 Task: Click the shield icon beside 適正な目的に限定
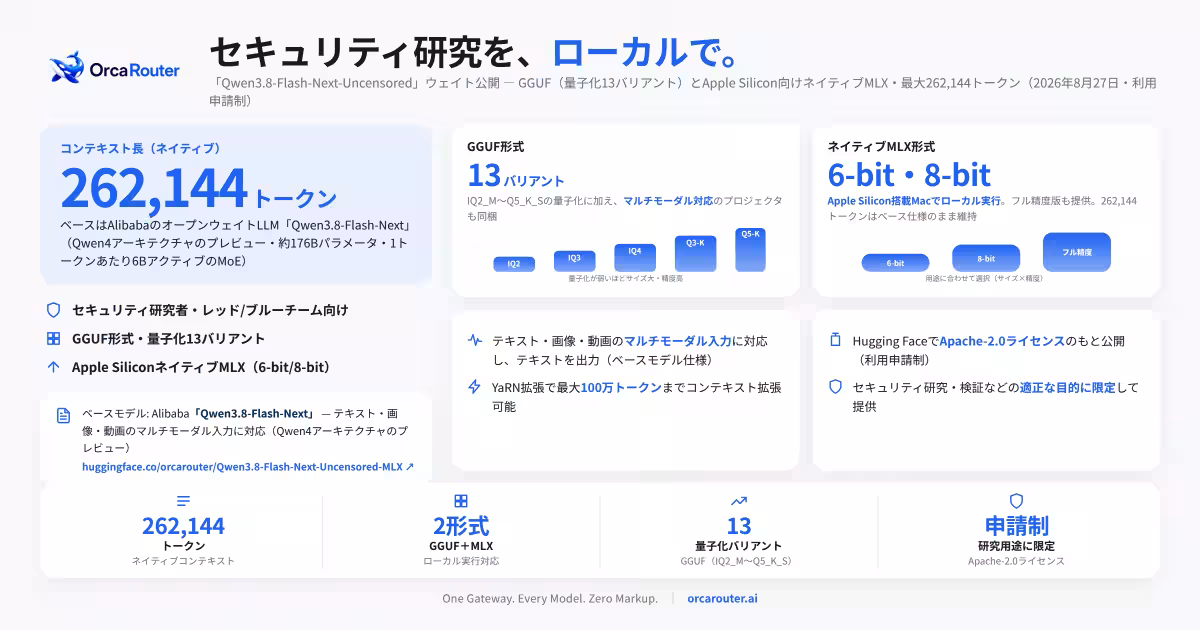pos(835,386)
